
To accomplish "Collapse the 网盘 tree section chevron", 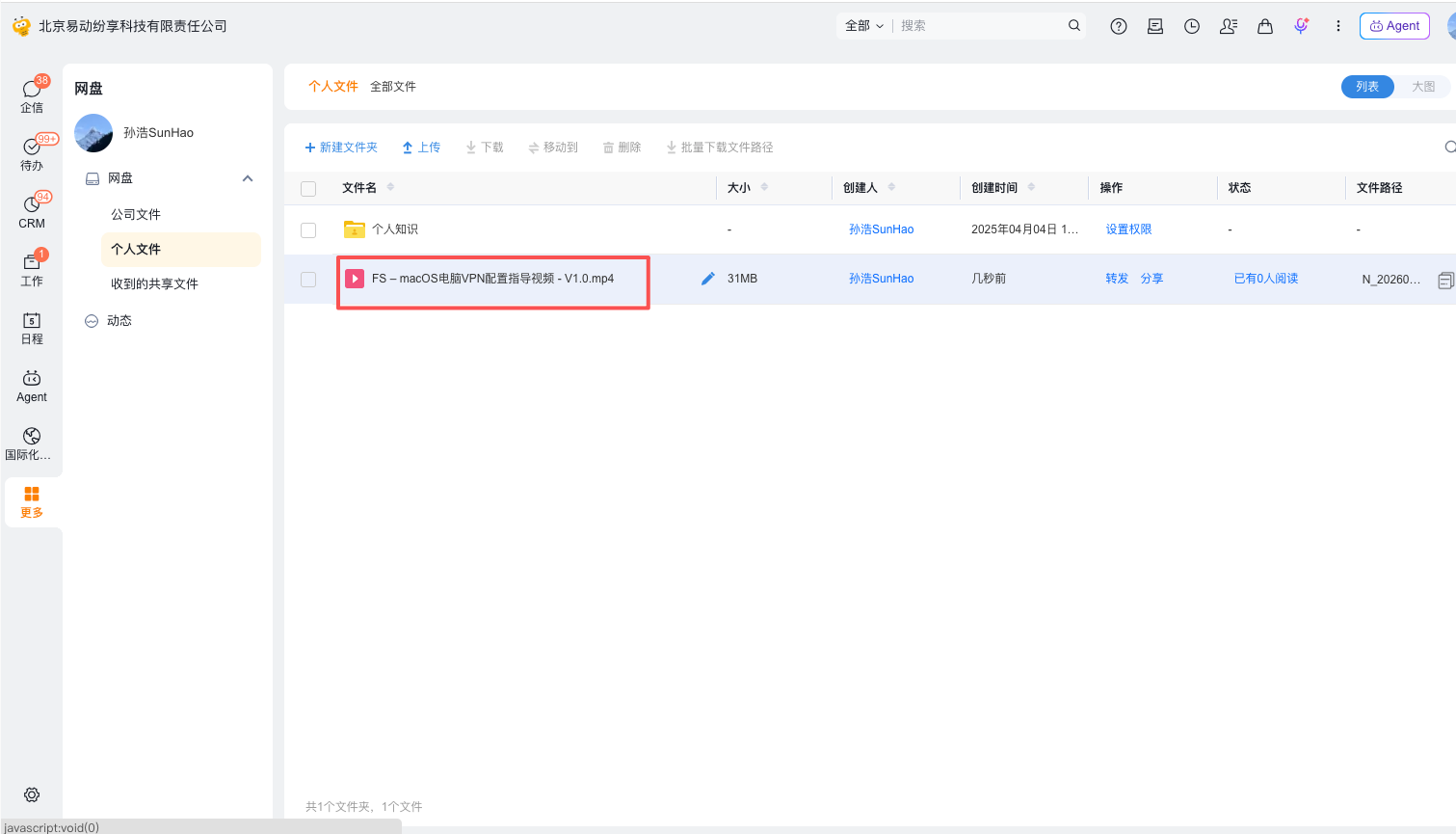I will (248, 178).
